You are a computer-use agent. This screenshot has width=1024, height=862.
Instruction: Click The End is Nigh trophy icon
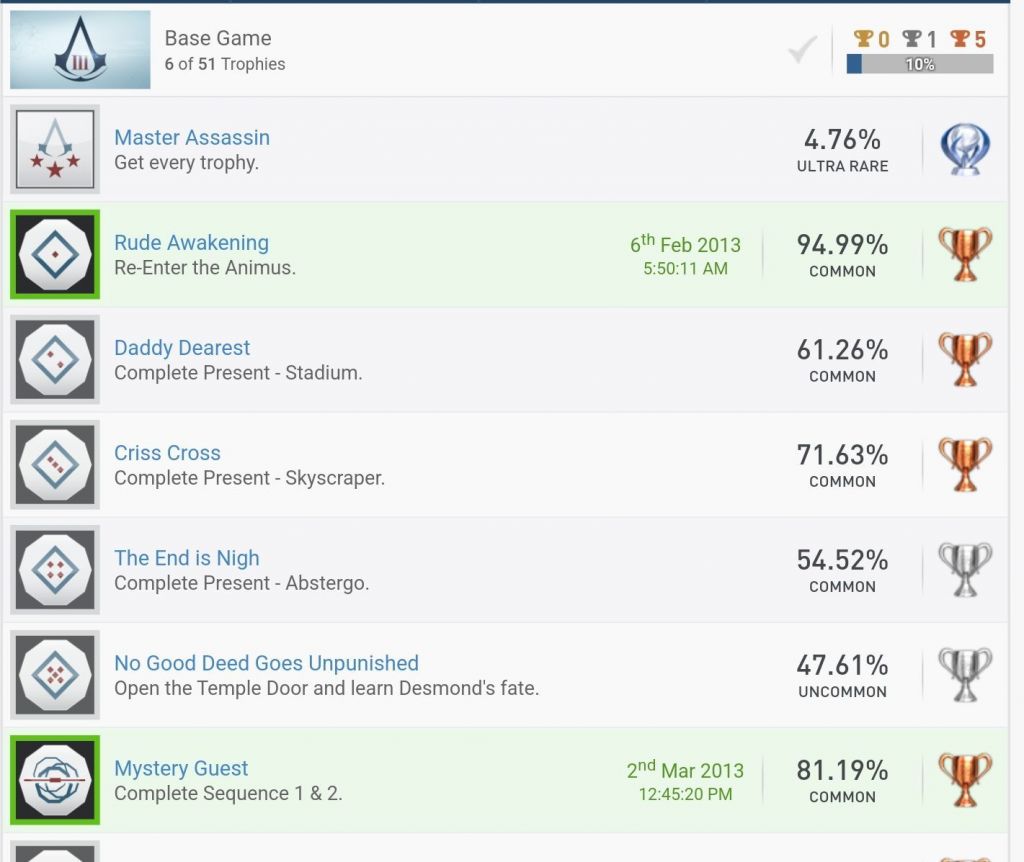point(55,570)
